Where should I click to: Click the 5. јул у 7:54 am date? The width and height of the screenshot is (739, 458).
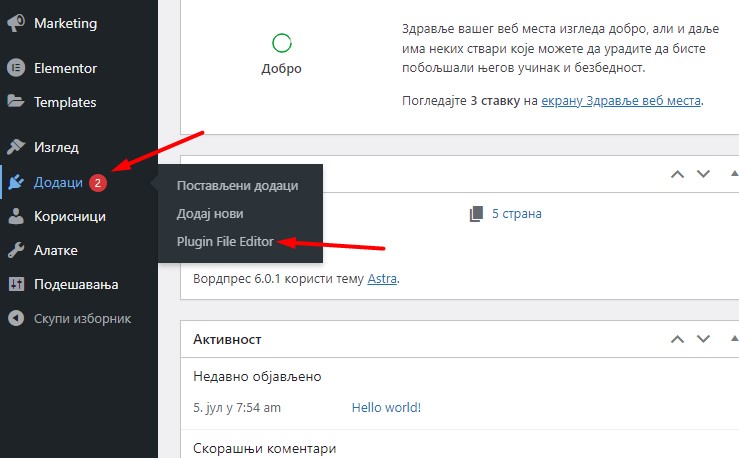[237, 408]
